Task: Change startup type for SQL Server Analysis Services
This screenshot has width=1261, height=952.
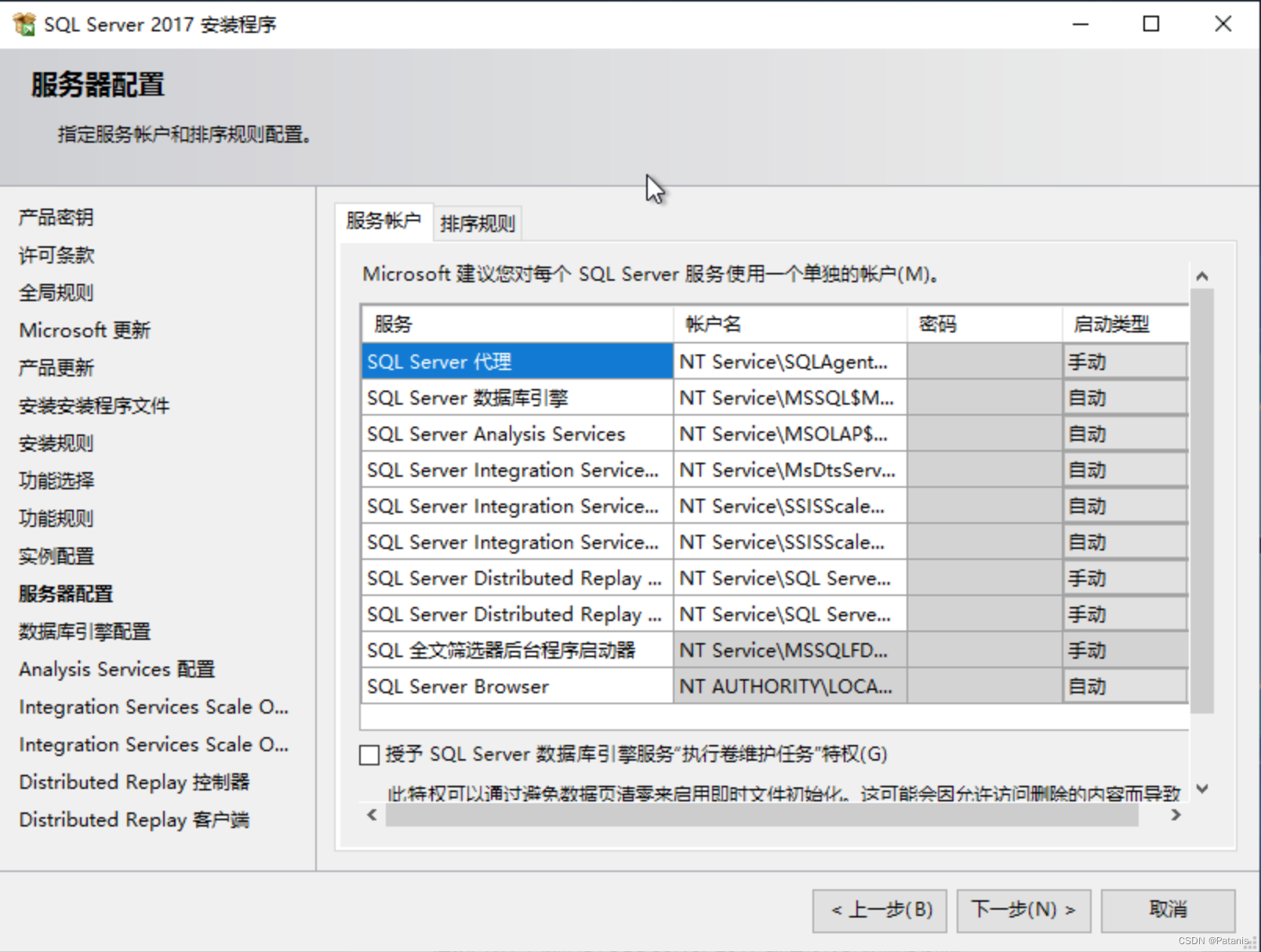Action: click(1125, 434)
